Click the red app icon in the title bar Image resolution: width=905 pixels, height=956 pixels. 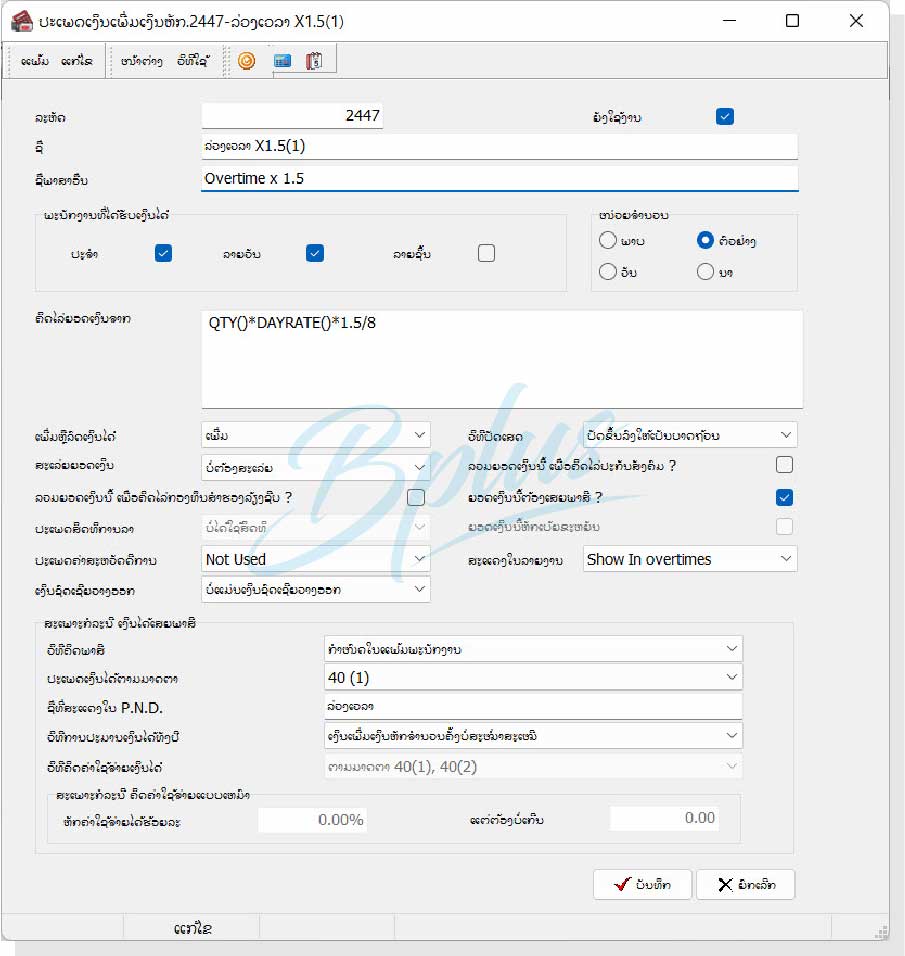point(20,21)
